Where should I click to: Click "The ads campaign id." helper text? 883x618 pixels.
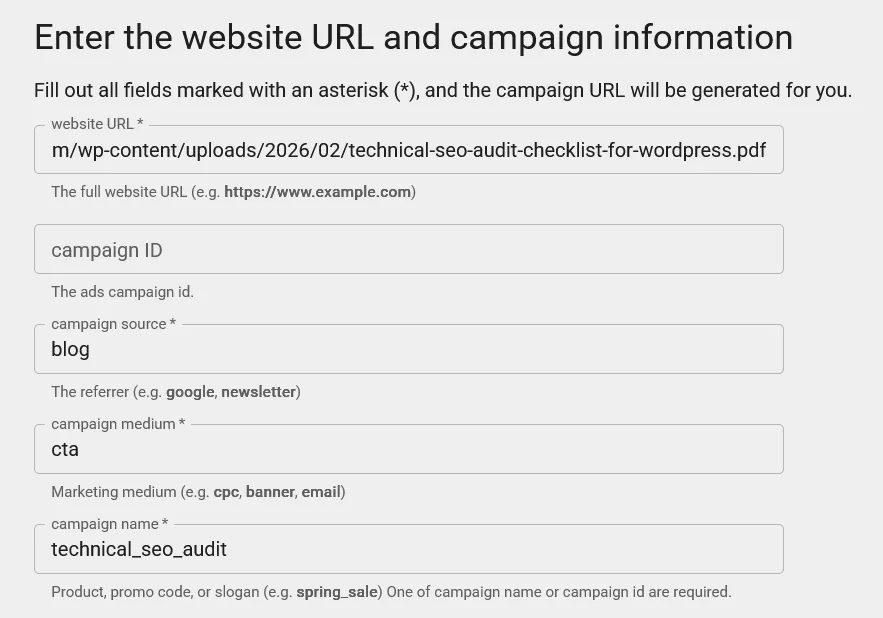(x=122, y=292)
